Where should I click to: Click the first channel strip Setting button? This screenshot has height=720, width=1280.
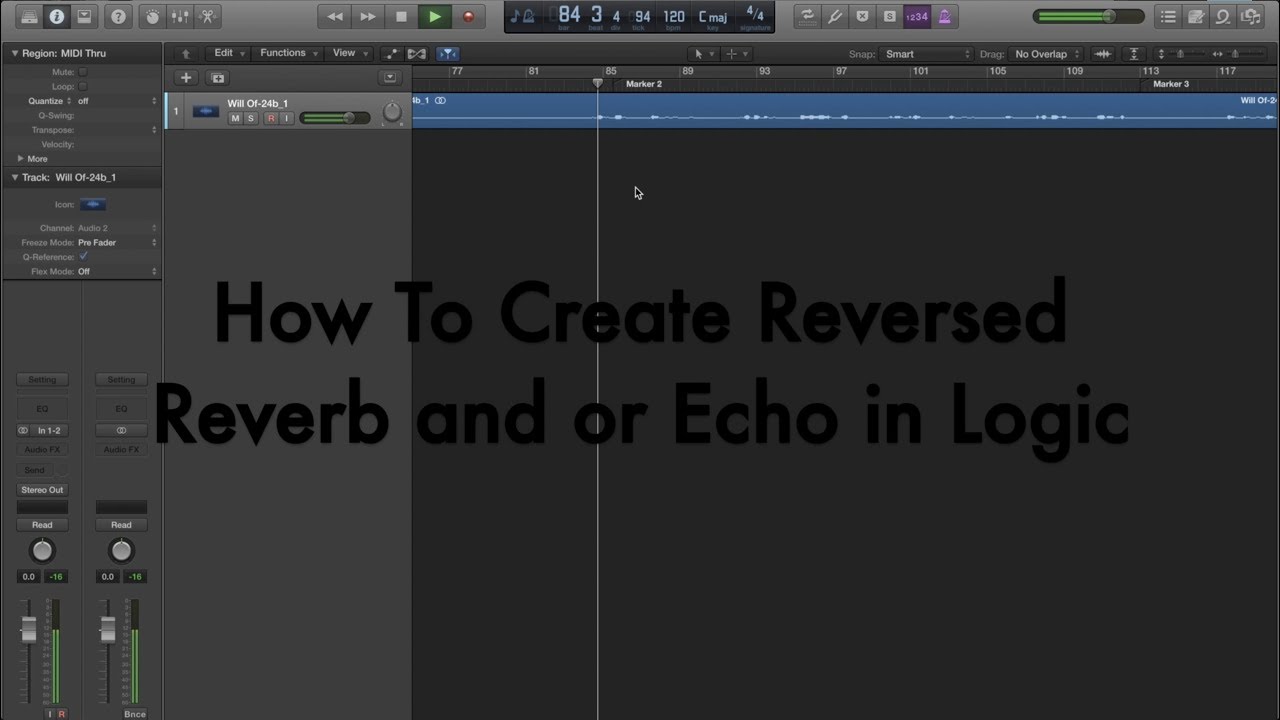[42, 380]
